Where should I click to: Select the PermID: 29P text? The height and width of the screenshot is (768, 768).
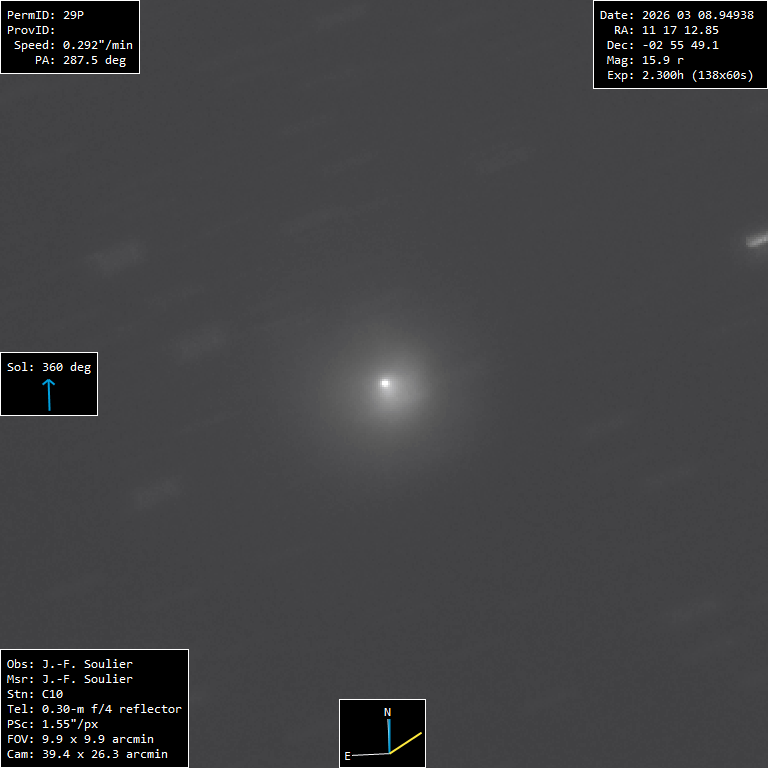point(45,15)
